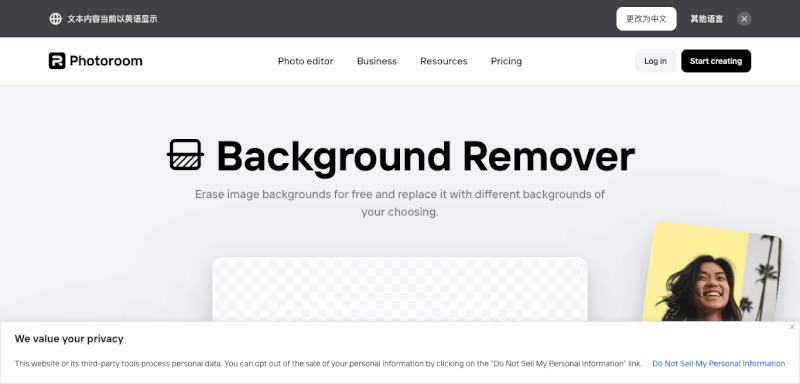
Task: Click the 'We value your privacy' heading
Action: pyautogui.click(x=69, y=339)
